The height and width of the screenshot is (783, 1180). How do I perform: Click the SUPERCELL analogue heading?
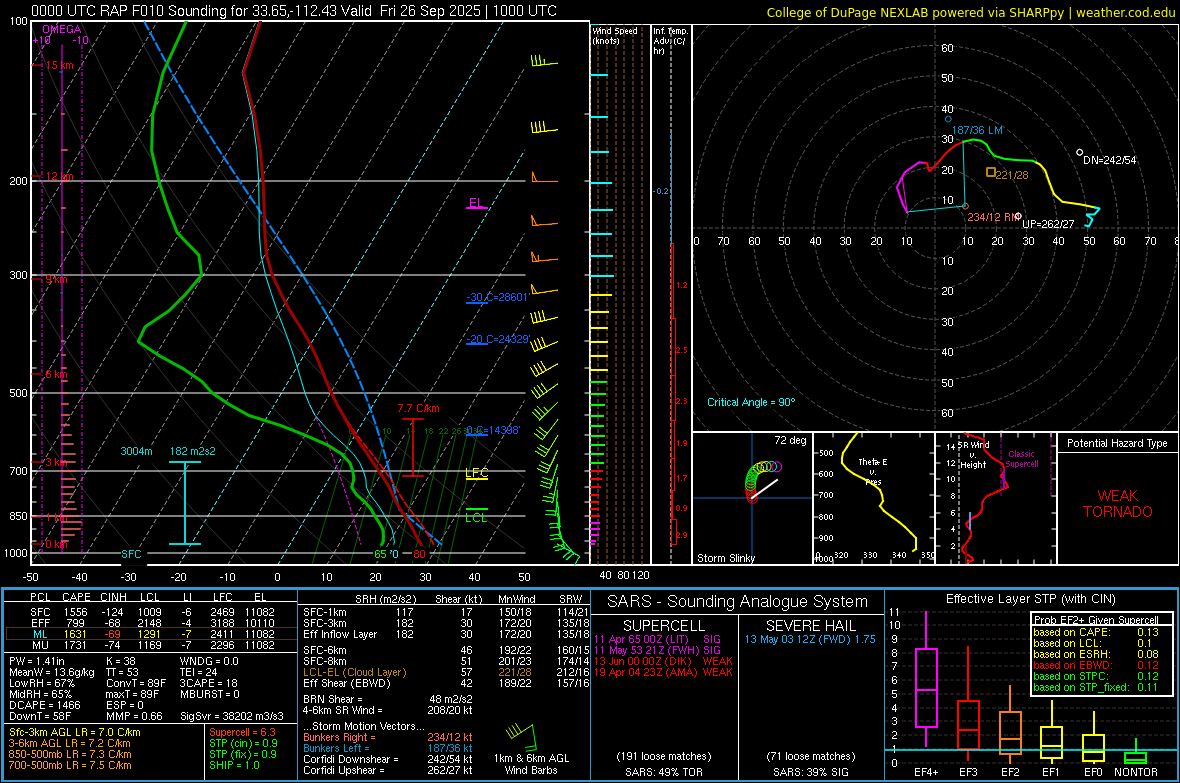pos(664,626)
